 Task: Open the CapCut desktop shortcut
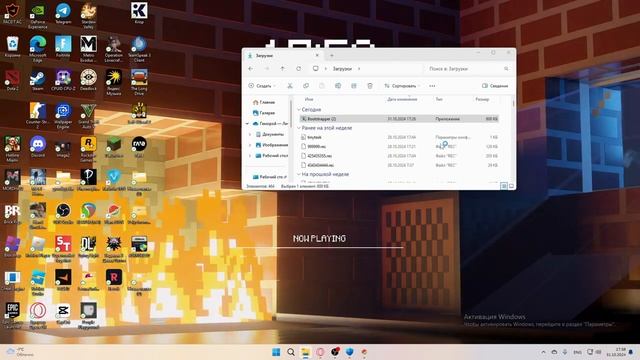pos(63,313)
